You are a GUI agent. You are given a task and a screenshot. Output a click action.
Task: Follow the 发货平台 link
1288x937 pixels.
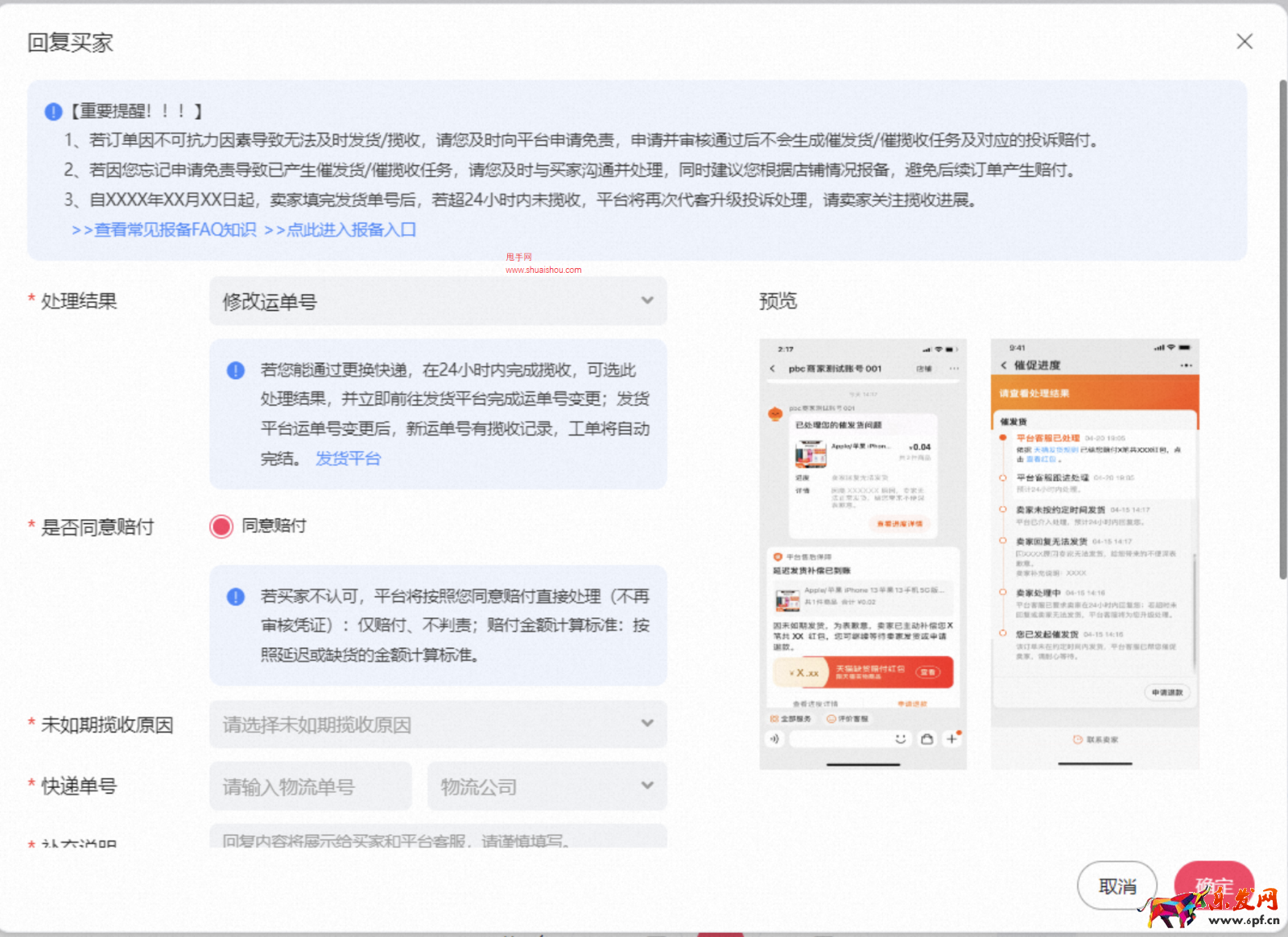coord(348,459)
